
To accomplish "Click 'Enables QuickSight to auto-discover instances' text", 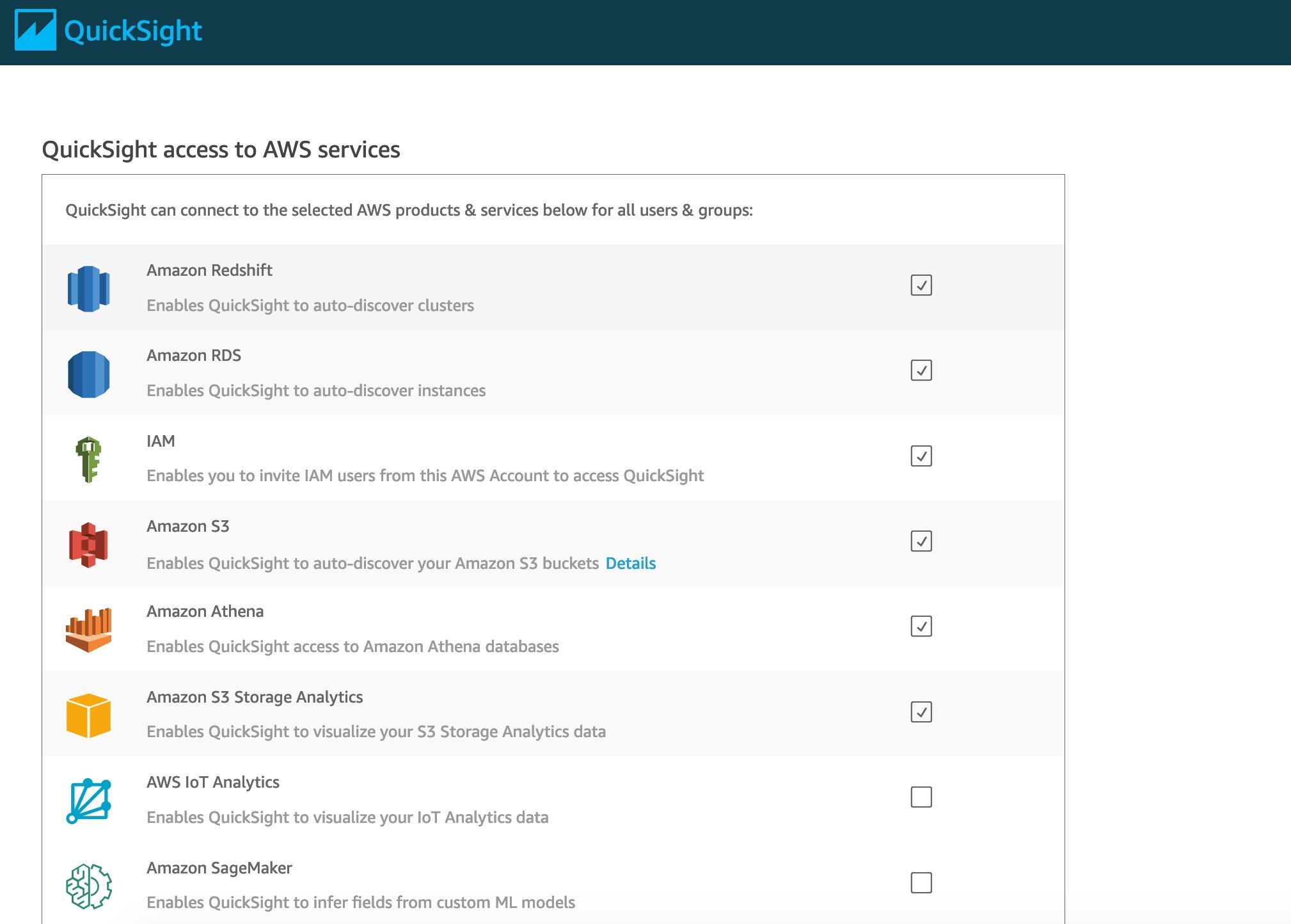I will [x=316, y=390].
